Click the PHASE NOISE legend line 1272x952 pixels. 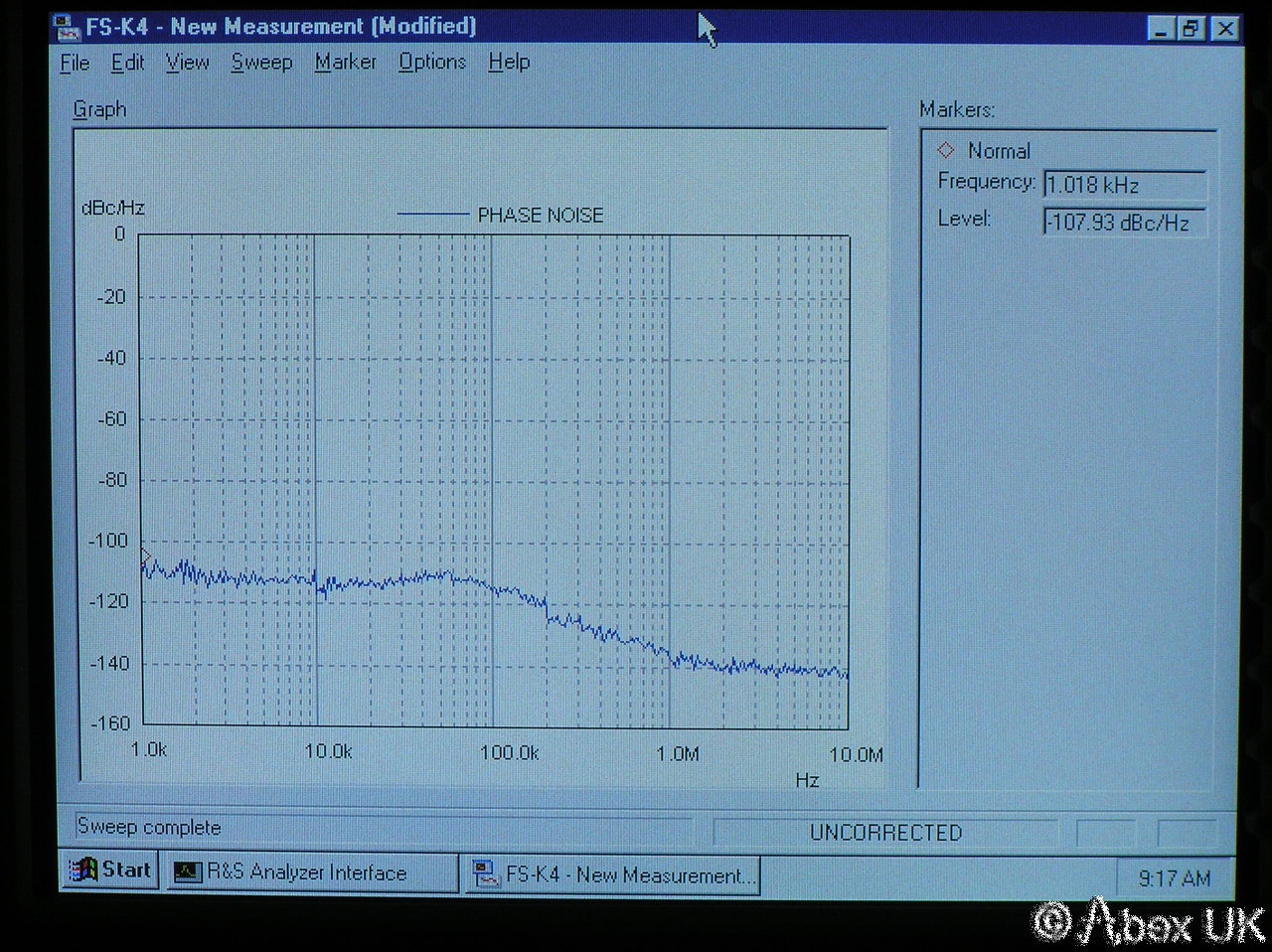[x=432, y=215]
